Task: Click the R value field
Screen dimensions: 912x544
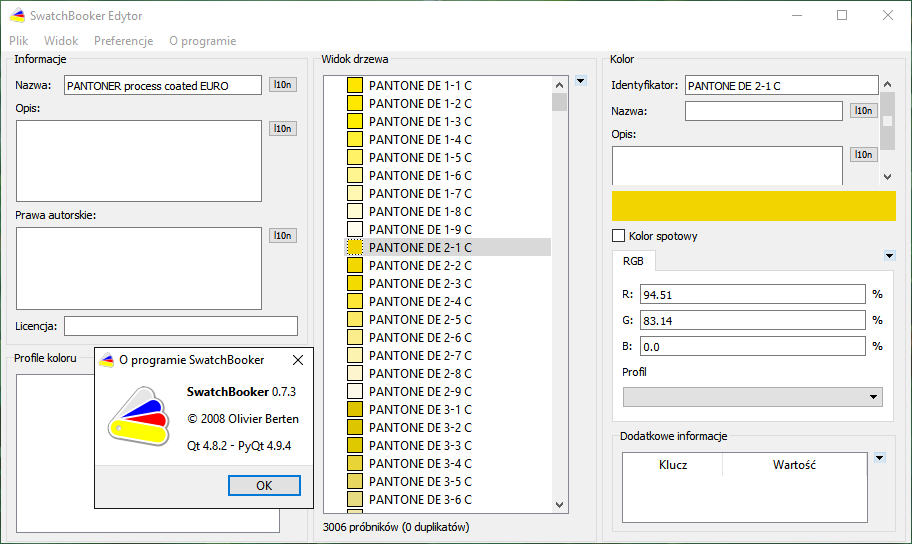Action: click(x=753, y=294)
